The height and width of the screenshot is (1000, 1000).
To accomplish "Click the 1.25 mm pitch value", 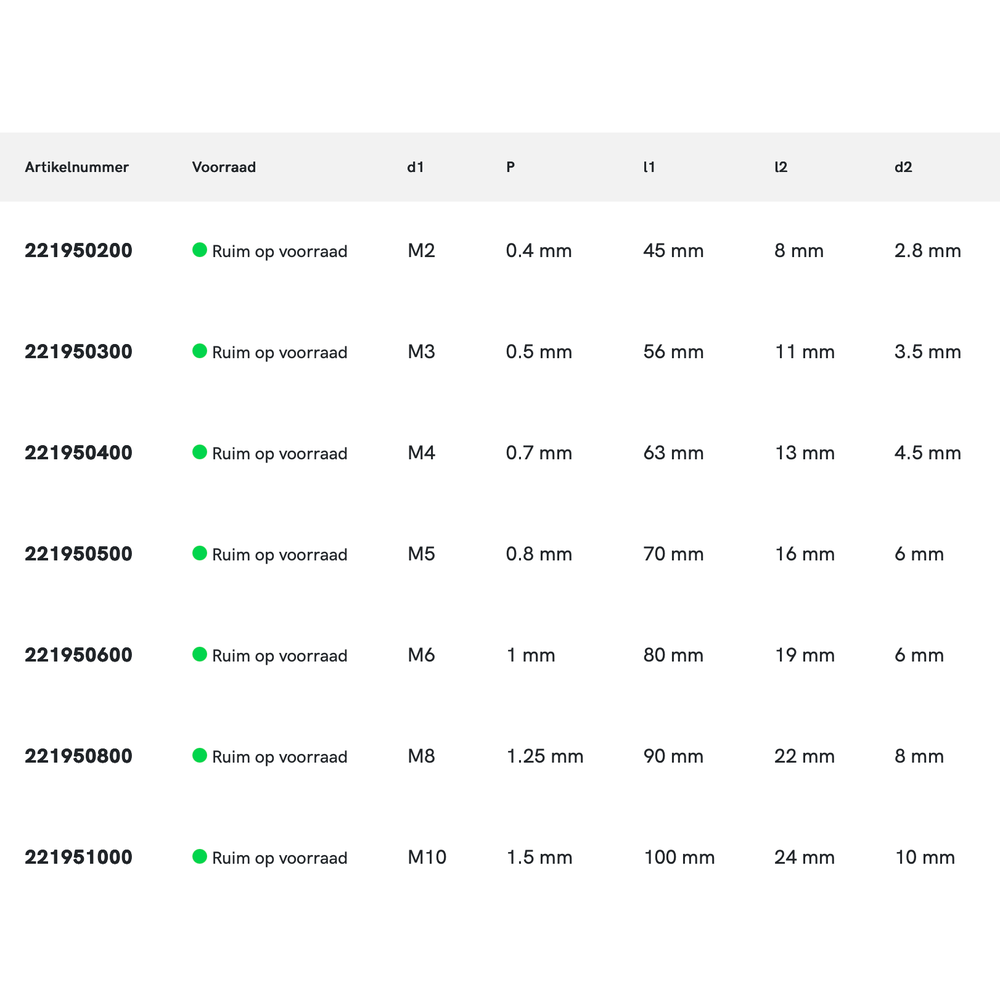I will tap(544, 756).
